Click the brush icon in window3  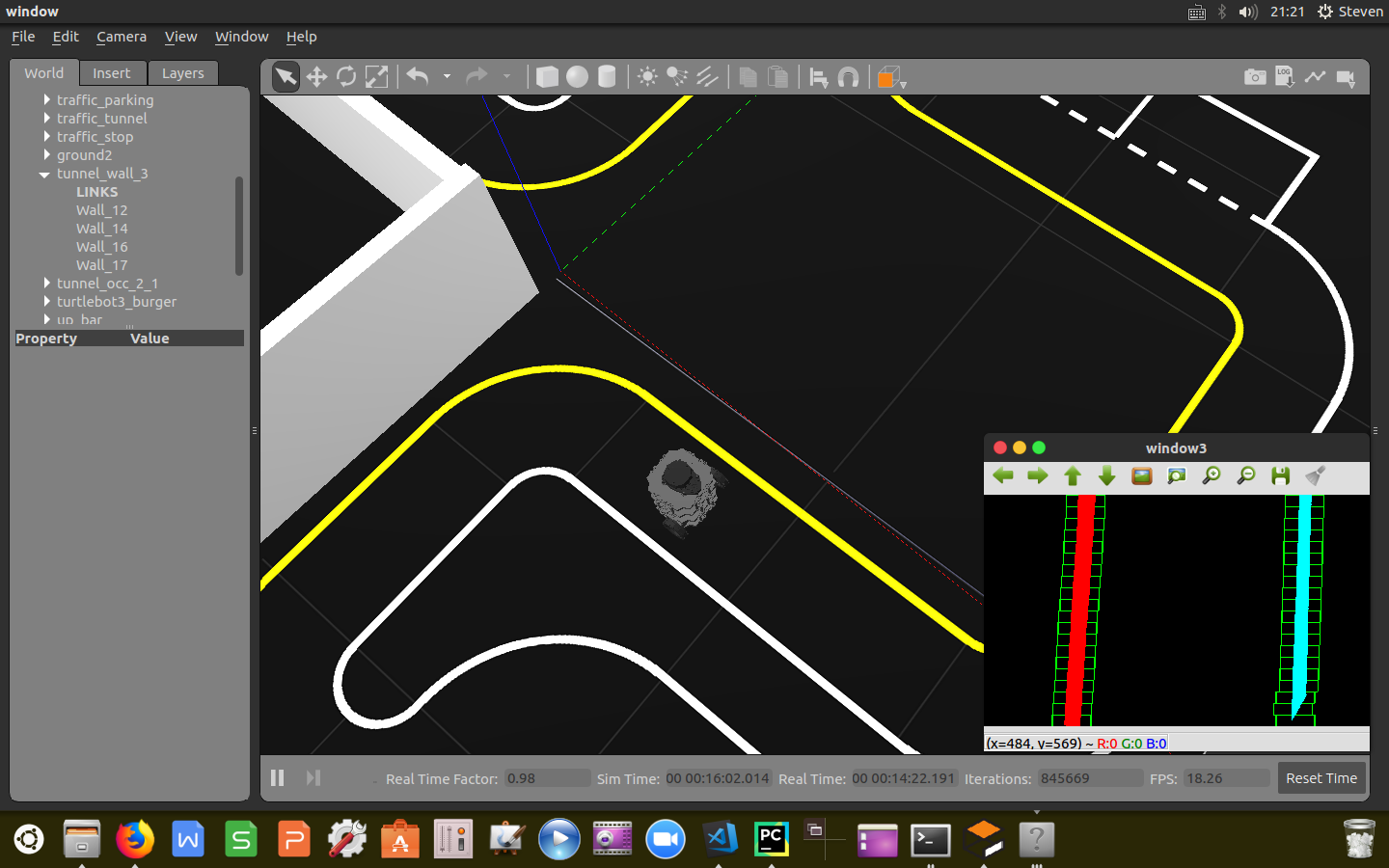pos(1316,475)
